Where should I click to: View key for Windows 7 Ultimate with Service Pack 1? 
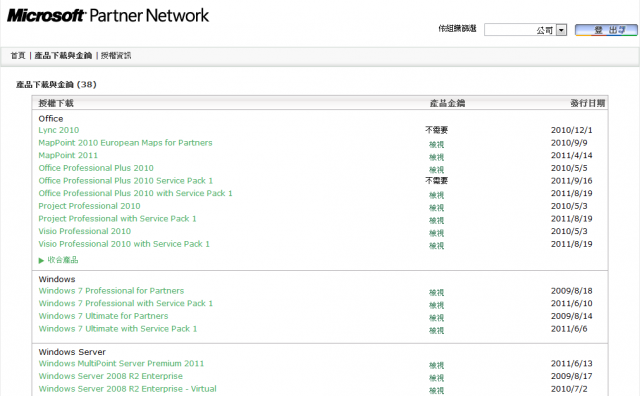[x=436, y=331]
